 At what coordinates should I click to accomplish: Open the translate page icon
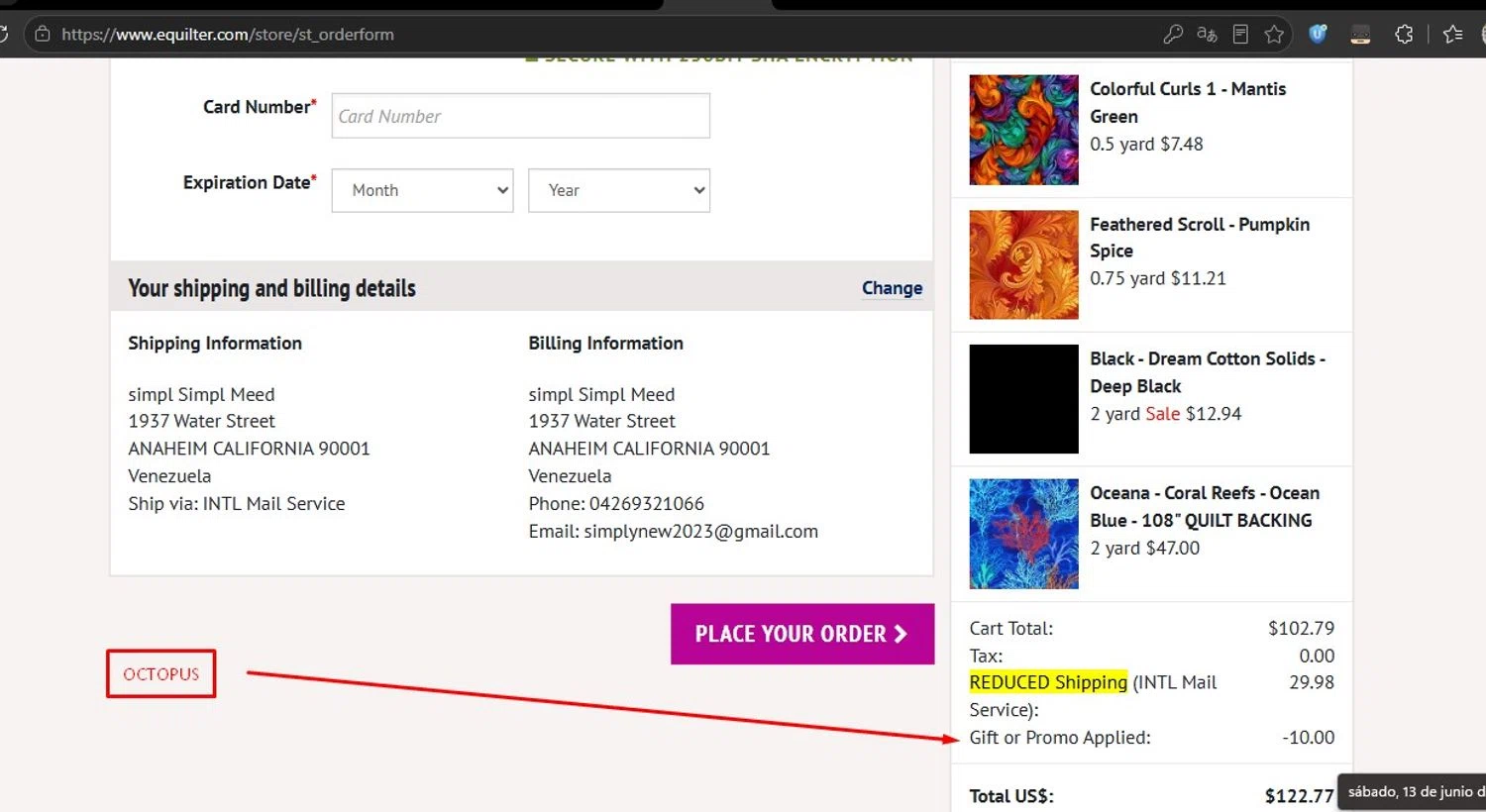coord(1207,35)
